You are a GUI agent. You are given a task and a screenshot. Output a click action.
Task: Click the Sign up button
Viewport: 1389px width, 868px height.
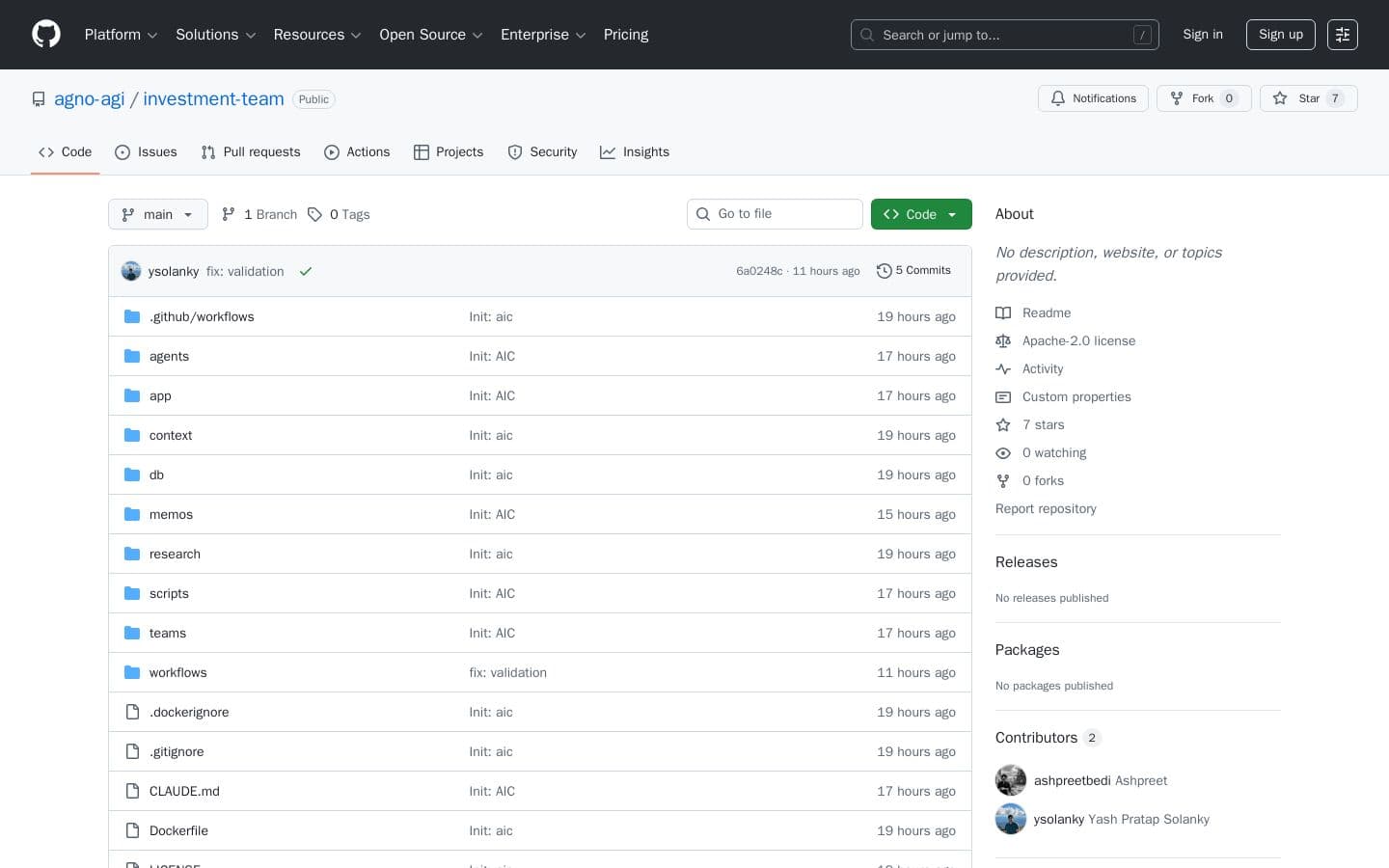(x=1280, y=35)
